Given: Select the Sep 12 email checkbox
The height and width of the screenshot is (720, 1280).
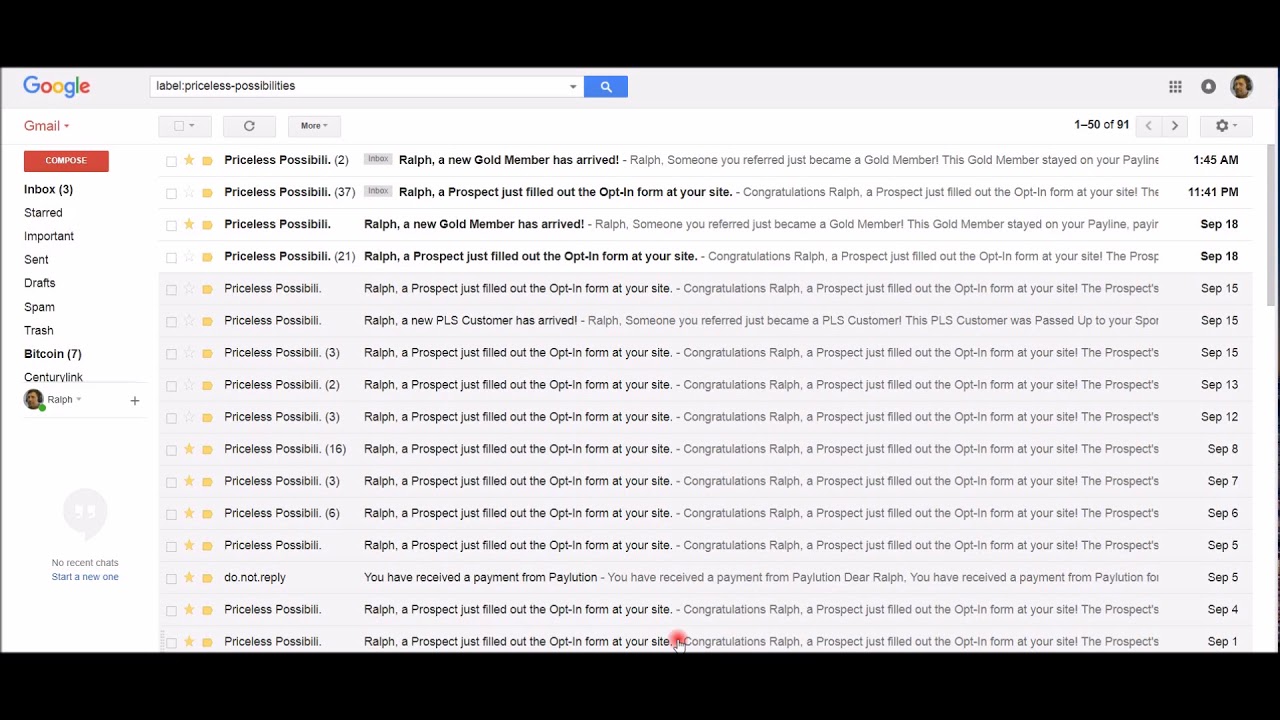Looking at the screenshot, I should click(x=171, y=417).
